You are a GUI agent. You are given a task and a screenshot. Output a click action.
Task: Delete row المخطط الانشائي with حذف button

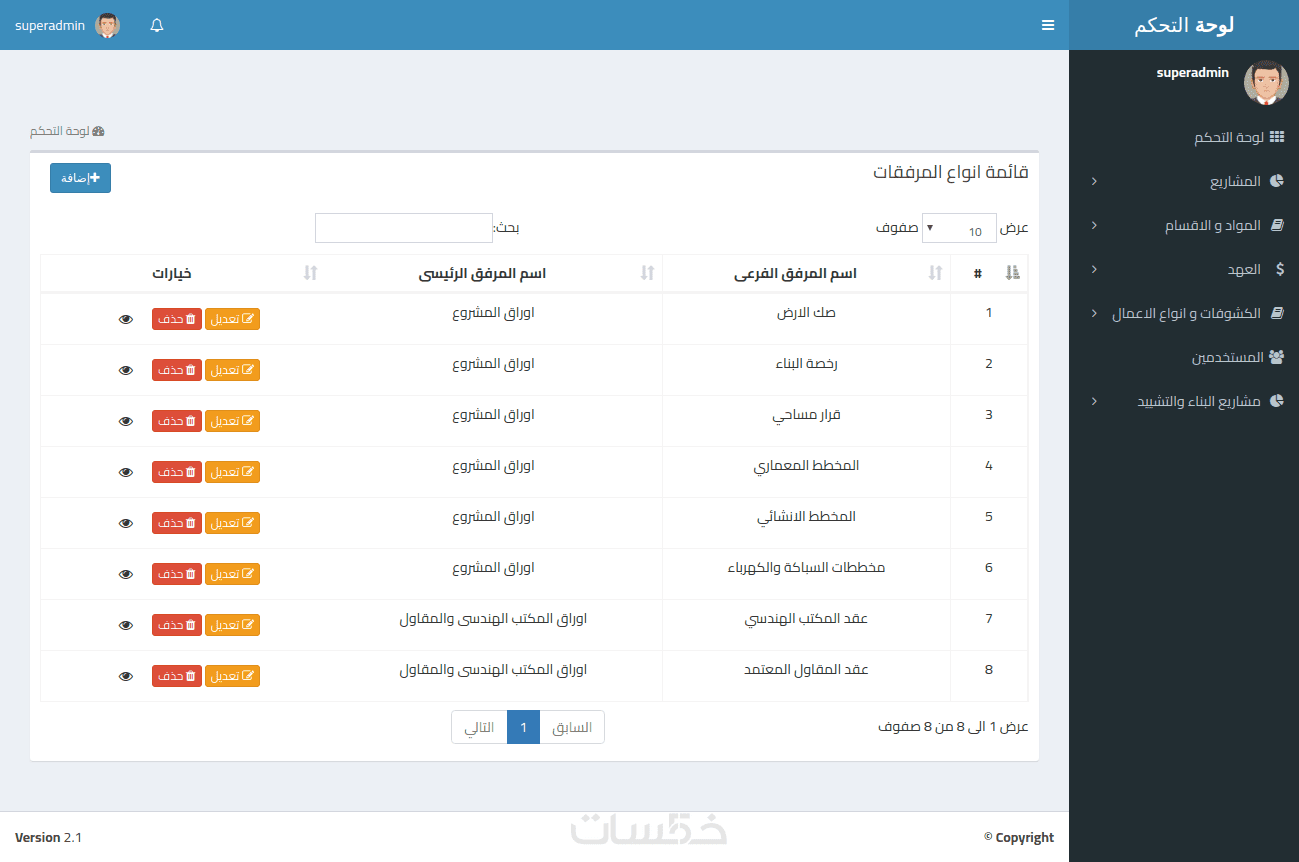tap(177, 523)
